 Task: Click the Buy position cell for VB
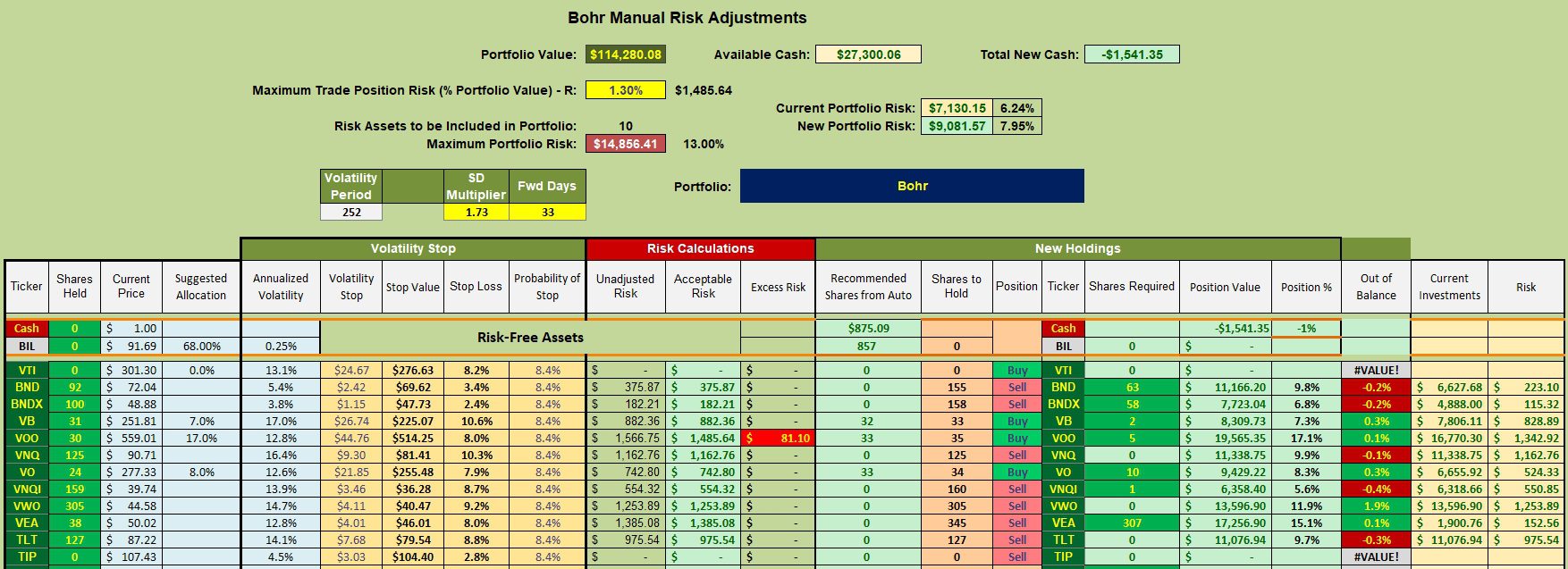[1016, 422]
